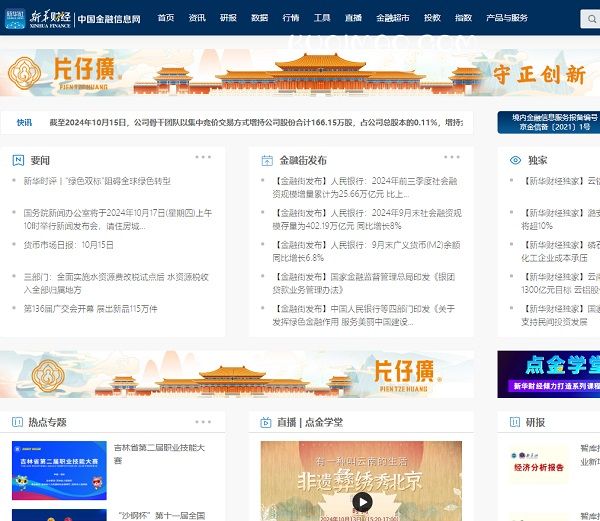Click the 快讯 label
The image size is (600, 521).
(24, 122)
